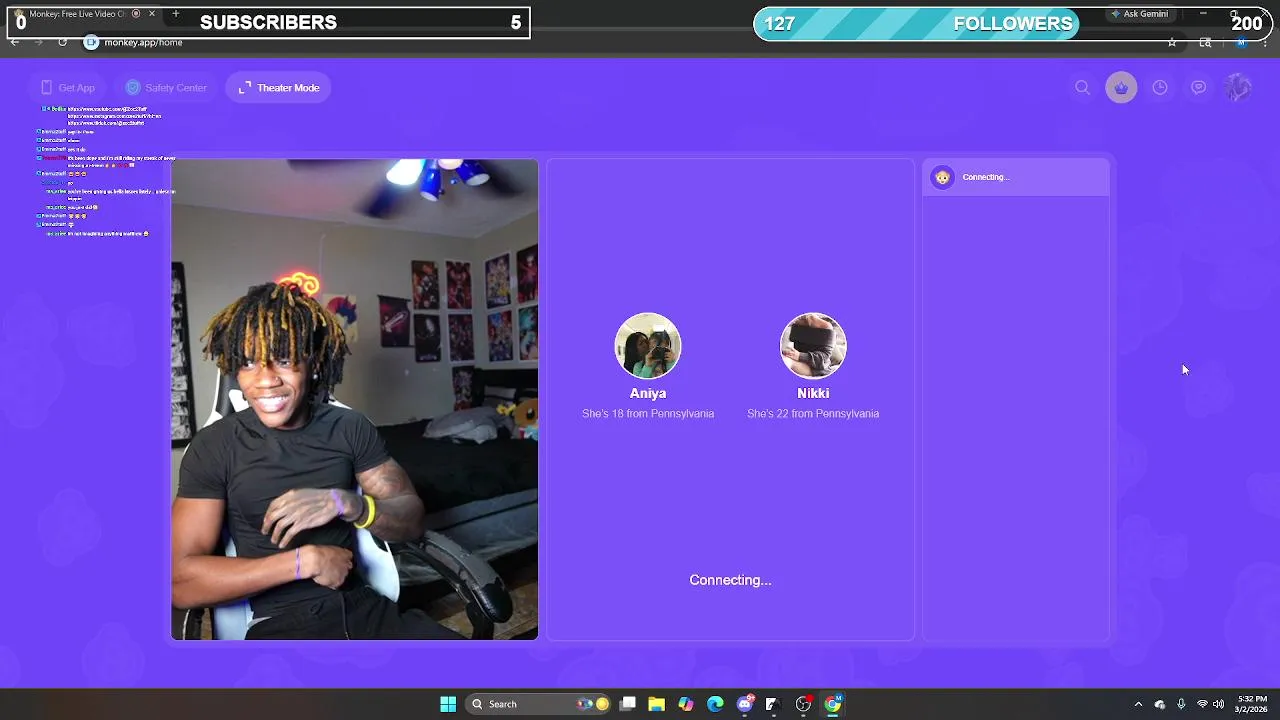
Task: Click Ask Gemini button
Action: tap(1139, 14)
